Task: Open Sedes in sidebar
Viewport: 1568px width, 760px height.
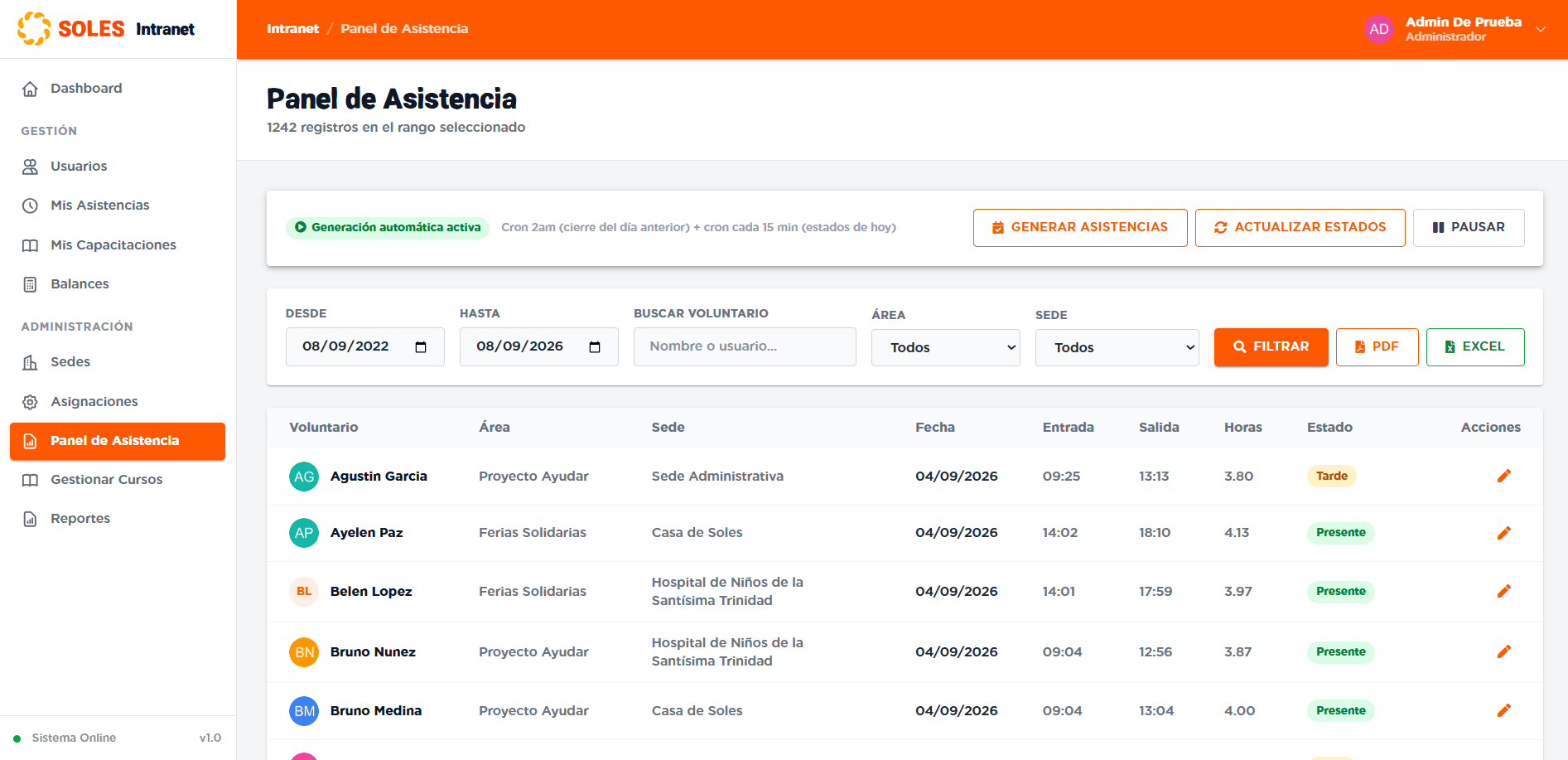Action: point(118,362)
